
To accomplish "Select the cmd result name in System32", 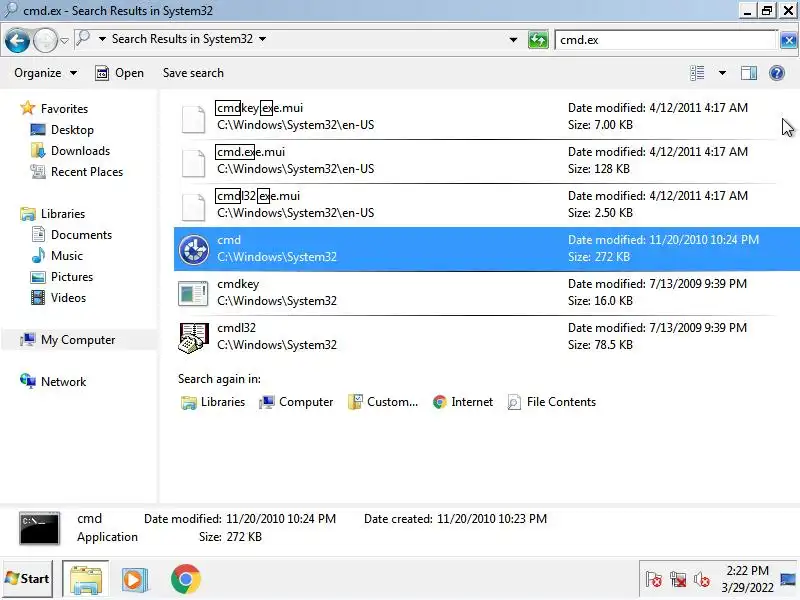I will (229, 240).
